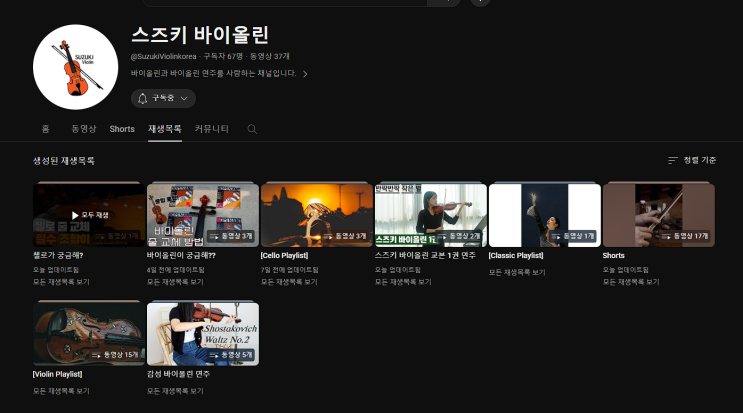Click the 스즈키 바이올린 channel name heading
This screenshot has height=413, width=743.
200,35
